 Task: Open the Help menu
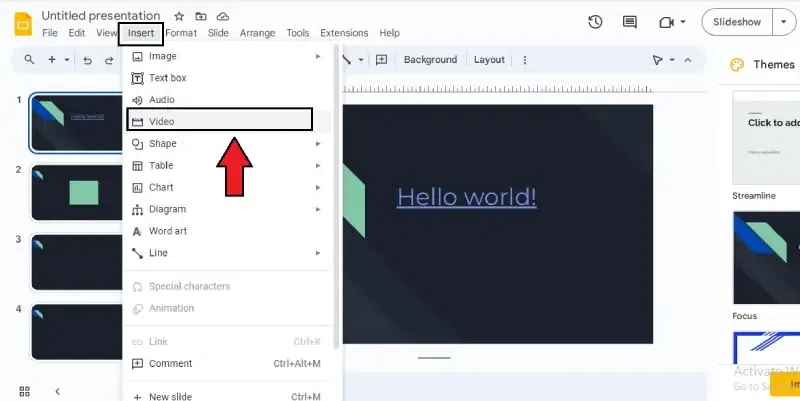click(x=389, y=33)
